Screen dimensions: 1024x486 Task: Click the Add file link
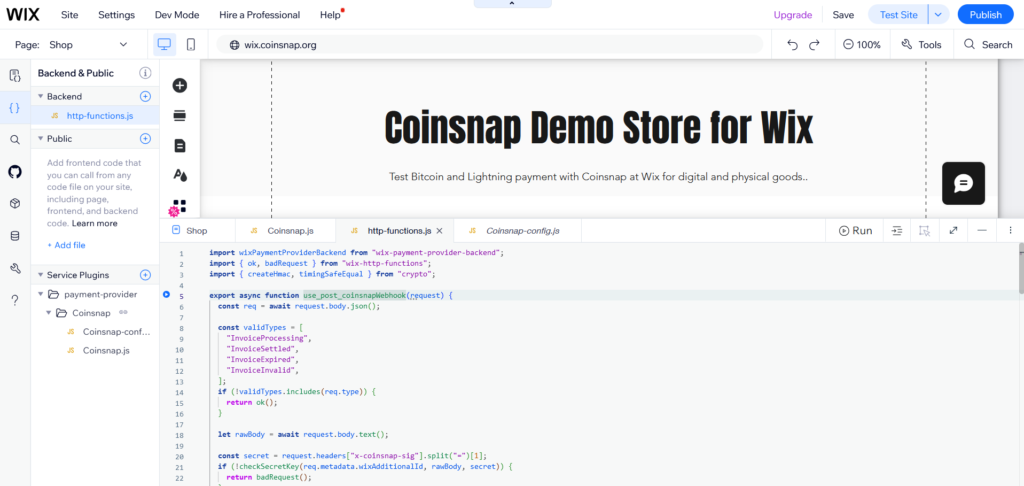(x=66, y=245)
